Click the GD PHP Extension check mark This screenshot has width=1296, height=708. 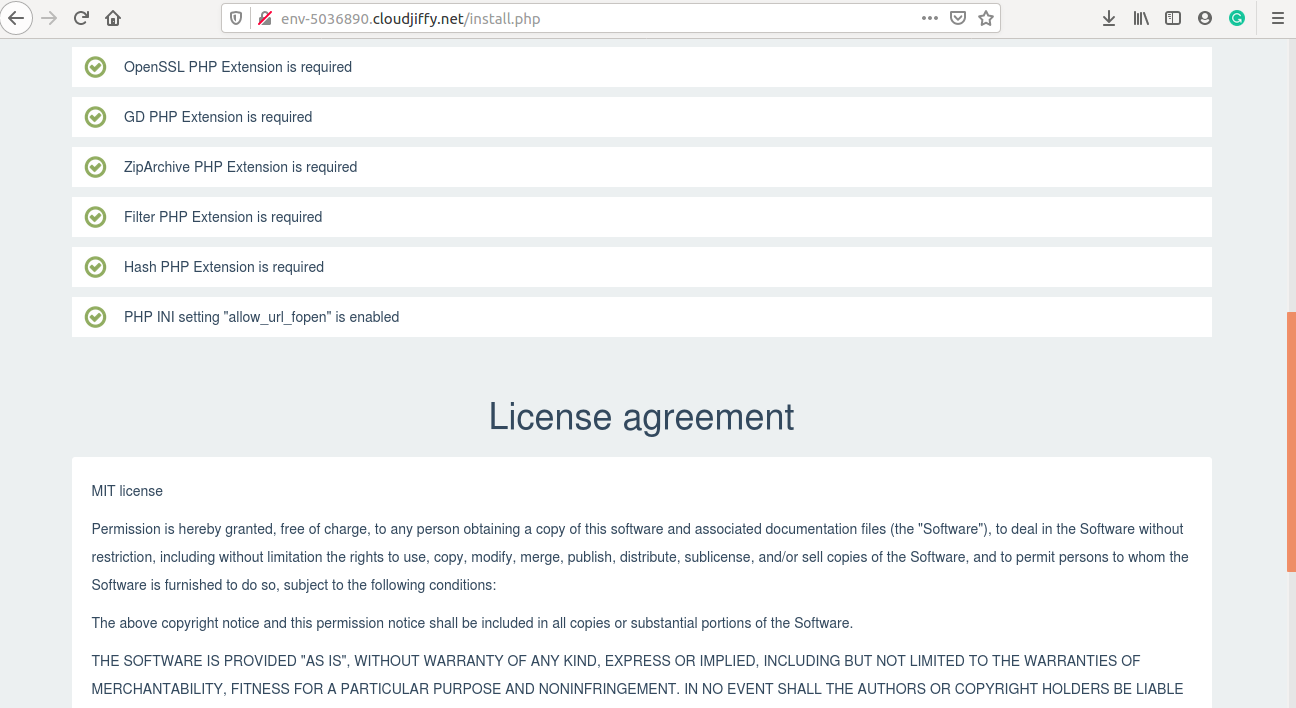pos(95,117)
